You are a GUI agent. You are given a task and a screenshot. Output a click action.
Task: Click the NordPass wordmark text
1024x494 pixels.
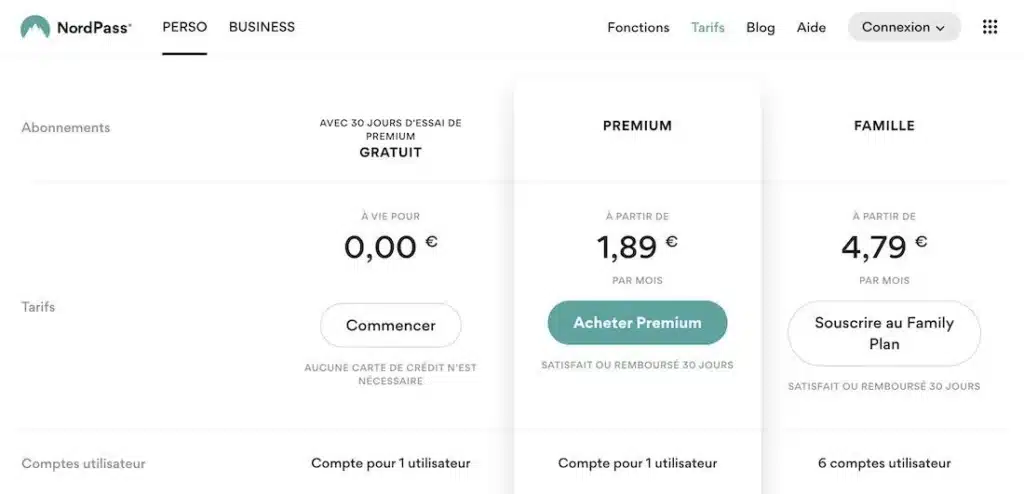pos(93,27)
